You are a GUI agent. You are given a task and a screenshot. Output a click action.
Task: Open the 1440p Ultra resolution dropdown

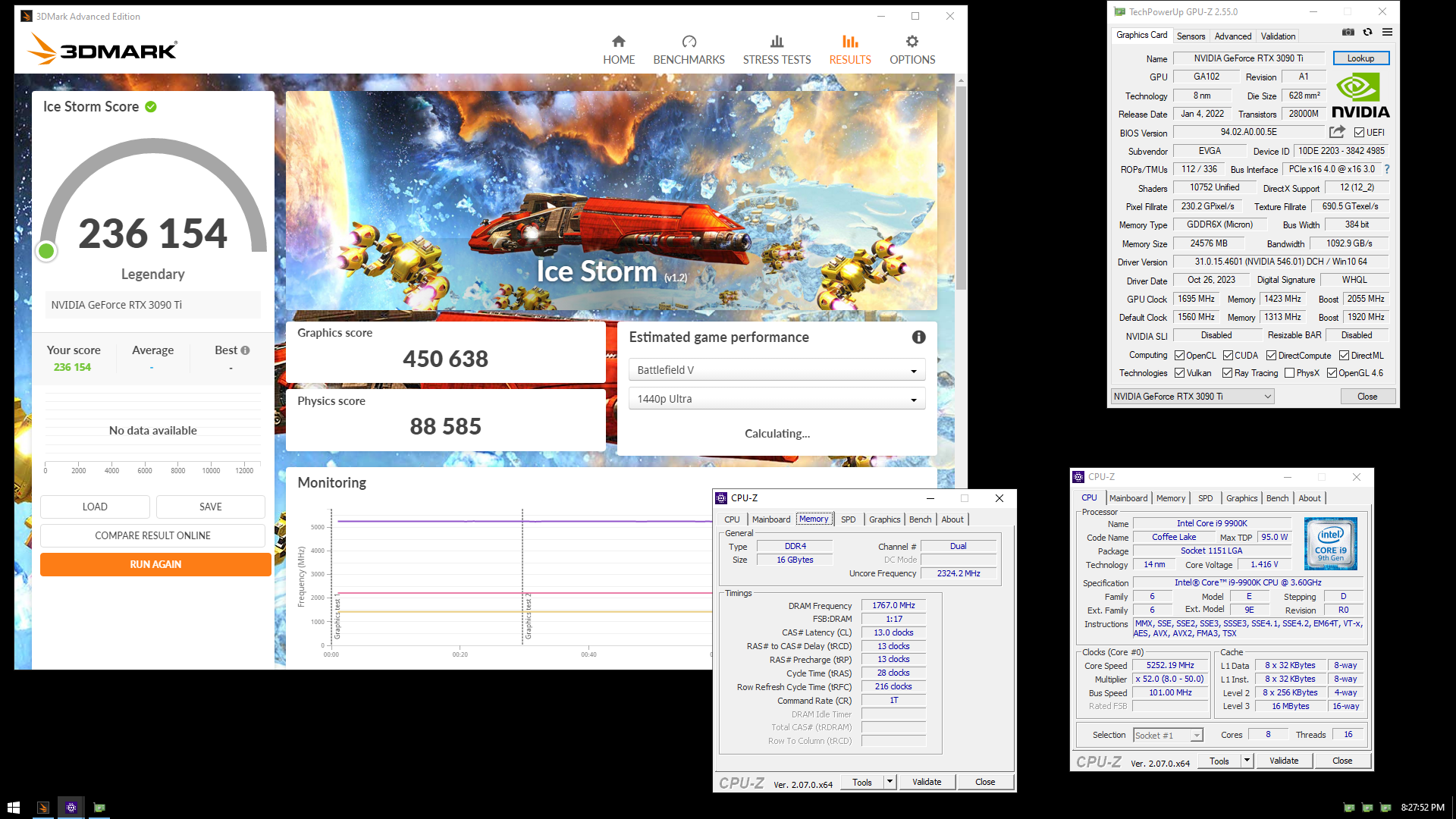(777, 399)
